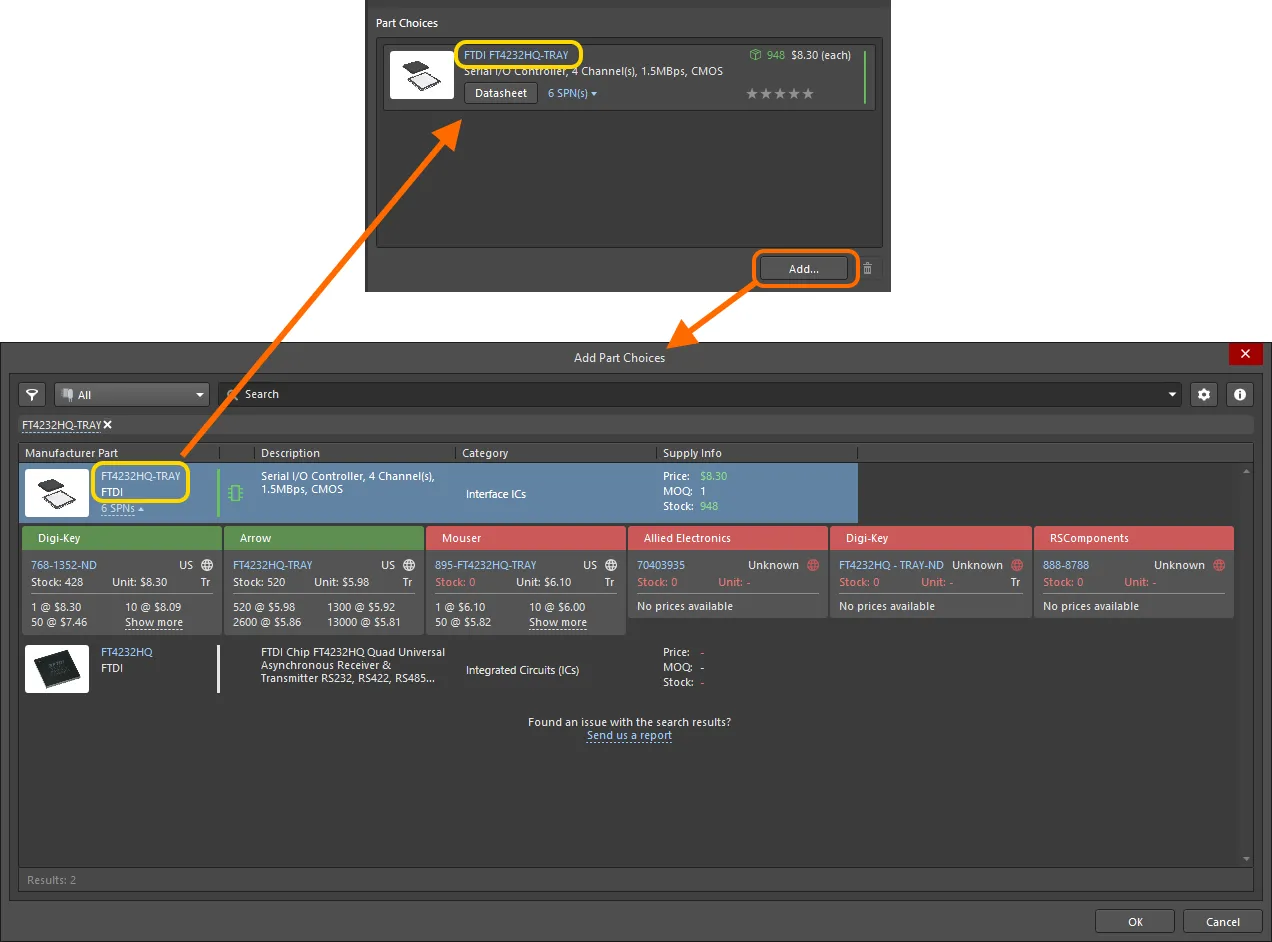
Task: Click the green stock box icon near 948
Action: pos(756,55)
